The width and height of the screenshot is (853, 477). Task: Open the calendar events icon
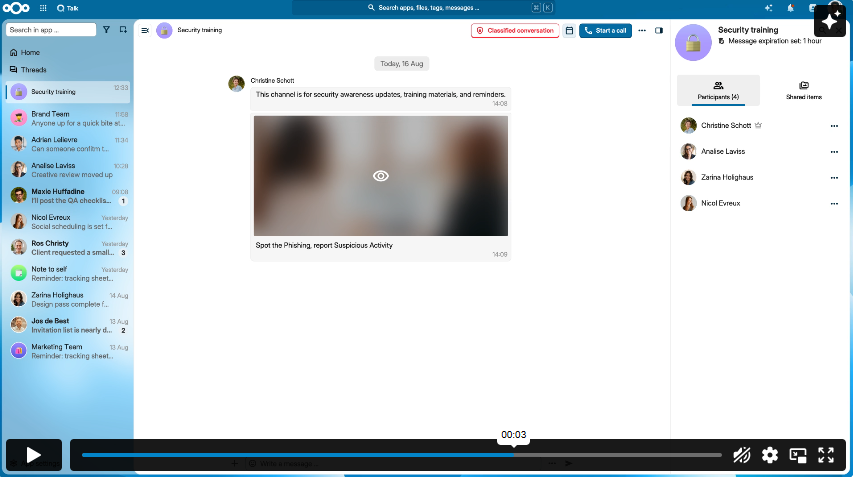click(569, 30)
